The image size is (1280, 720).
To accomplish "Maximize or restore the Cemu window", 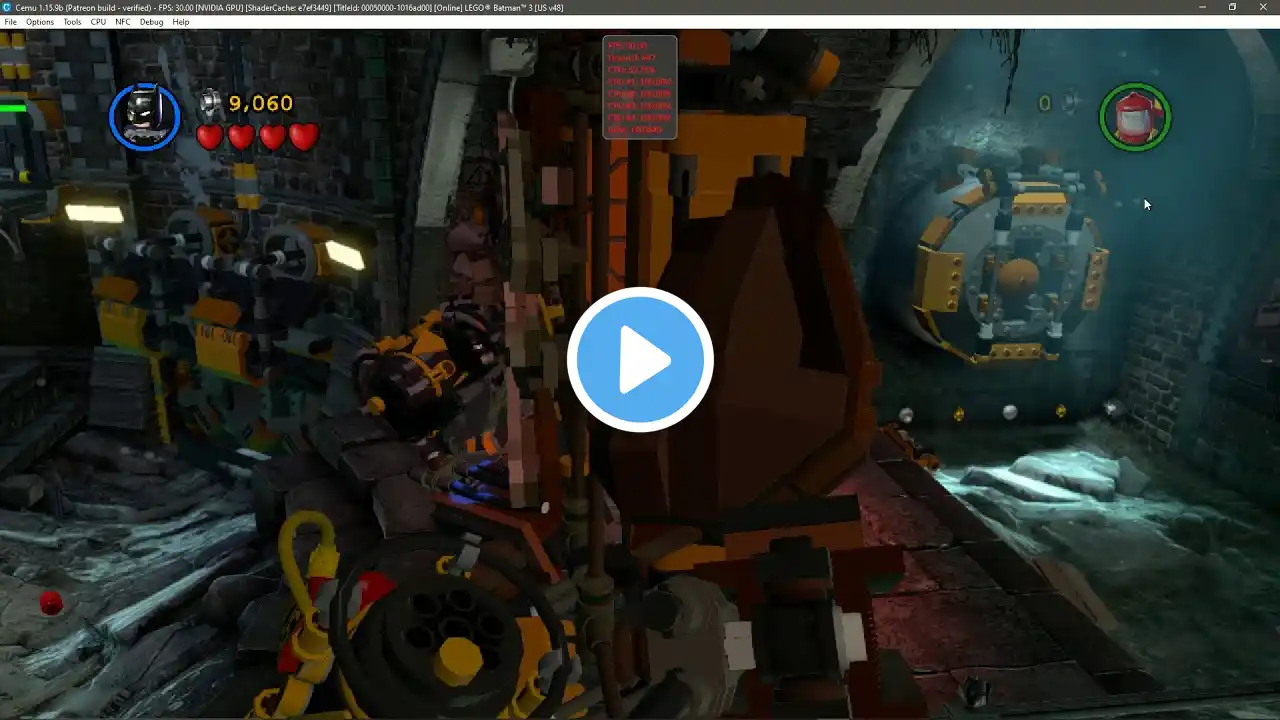I will coord(1232,7).
